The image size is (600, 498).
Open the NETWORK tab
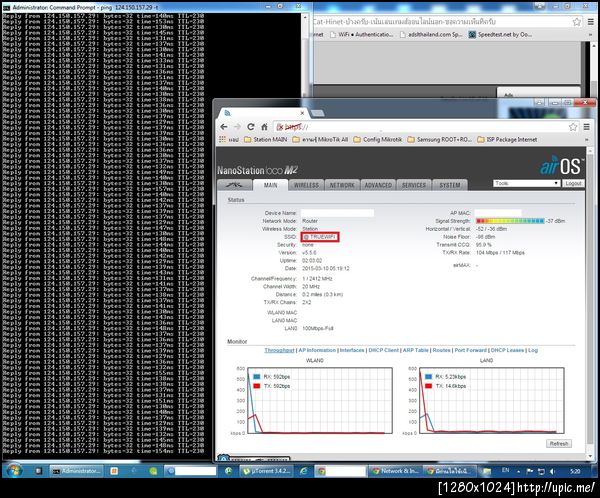tap(342, 185)
